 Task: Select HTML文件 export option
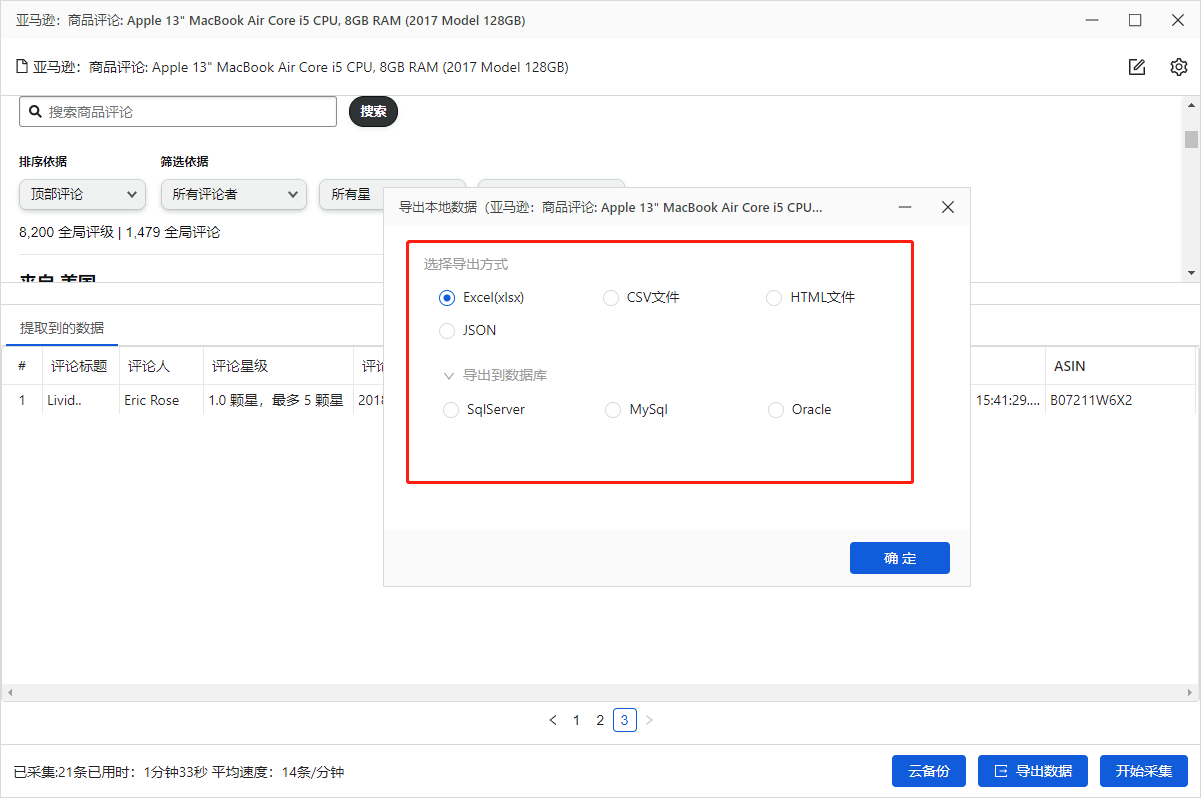[x=810, y=297]
